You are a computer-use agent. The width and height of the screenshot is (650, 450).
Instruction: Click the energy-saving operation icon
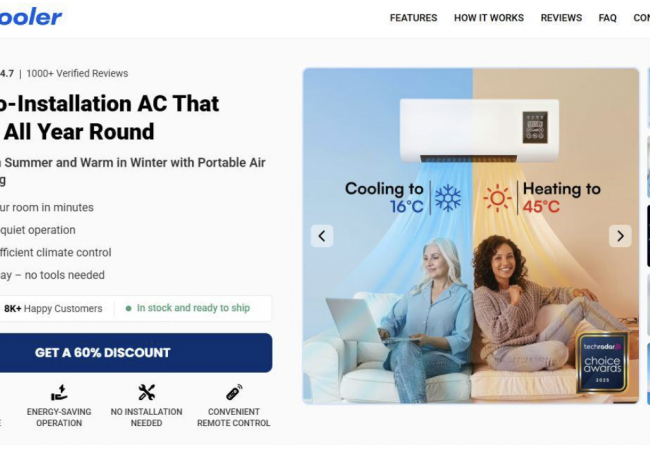(x=59, y=392)
